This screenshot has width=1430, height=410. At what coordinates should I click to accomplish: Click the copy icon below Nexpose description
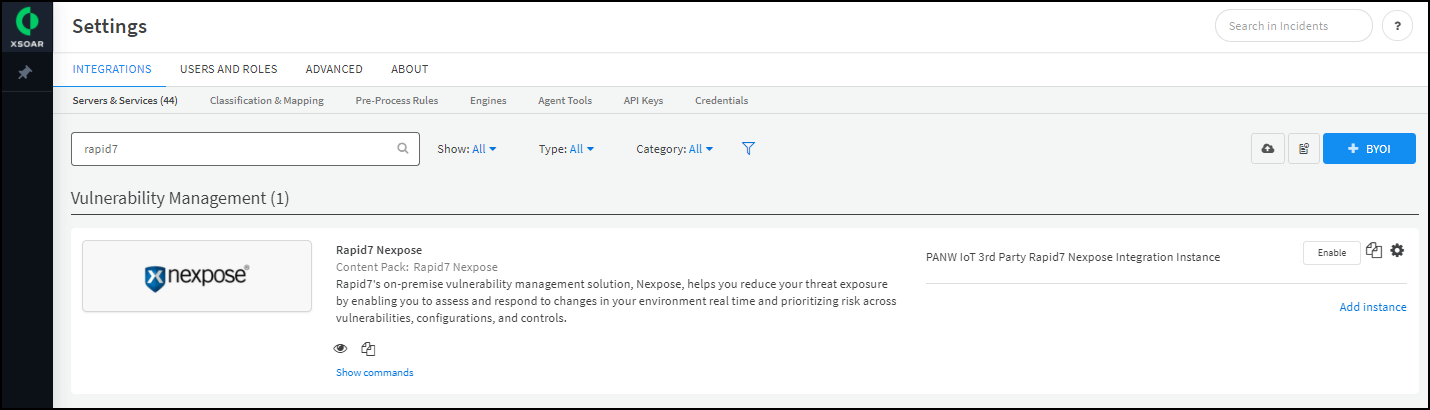368,349
